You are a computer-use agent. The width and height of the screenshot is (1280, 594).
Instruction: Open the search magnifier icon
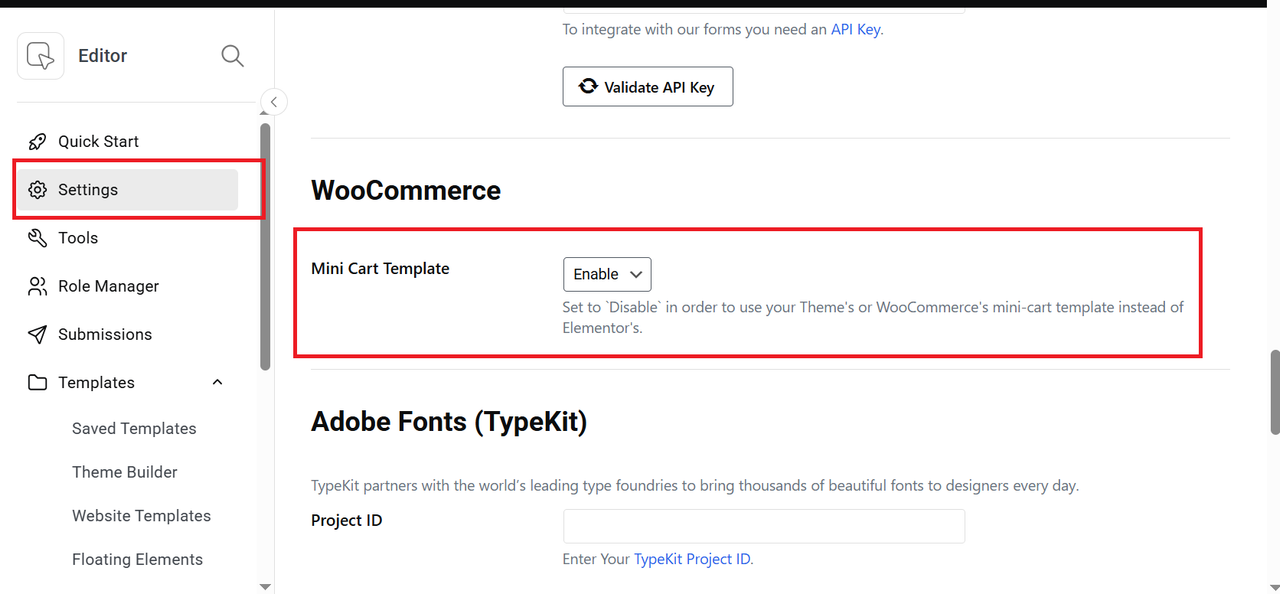232,56
